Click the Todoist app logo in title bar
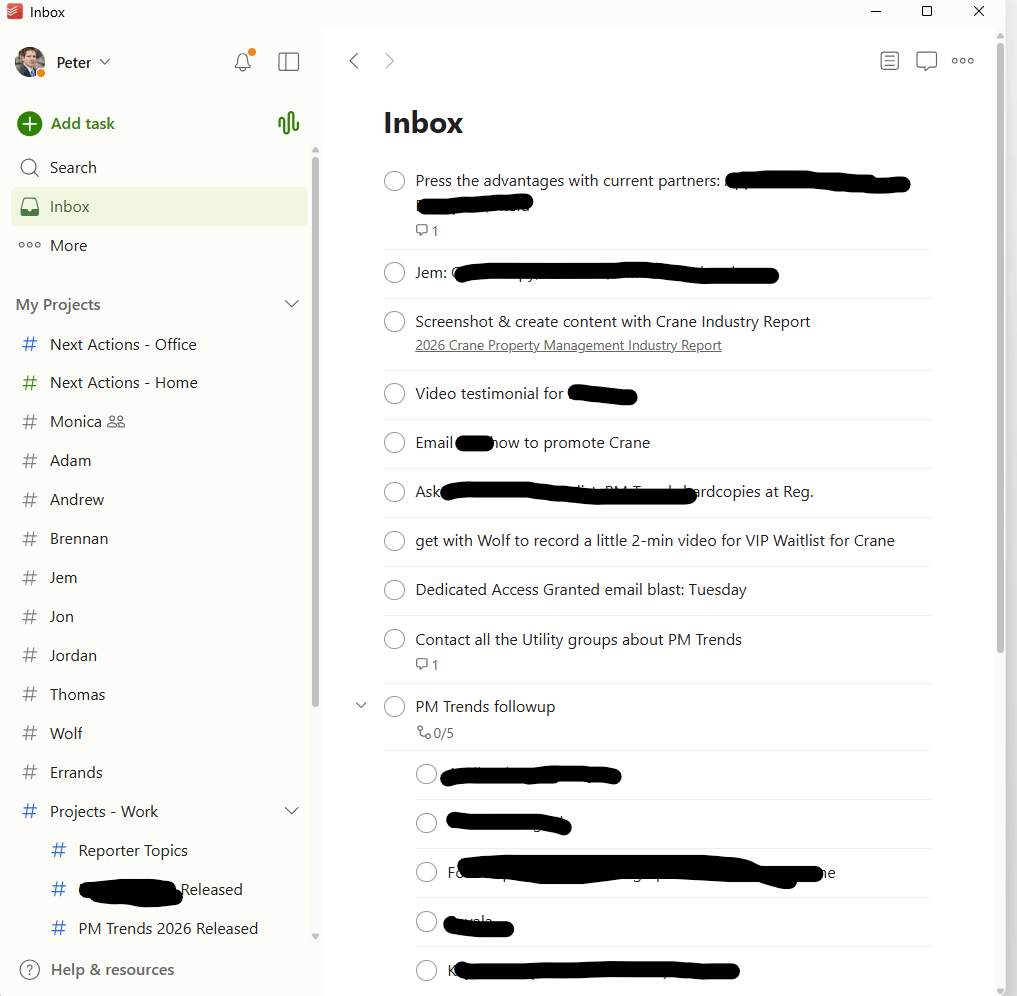The height and width of the screenshot is (996, 1017). [x=14, y=12]
